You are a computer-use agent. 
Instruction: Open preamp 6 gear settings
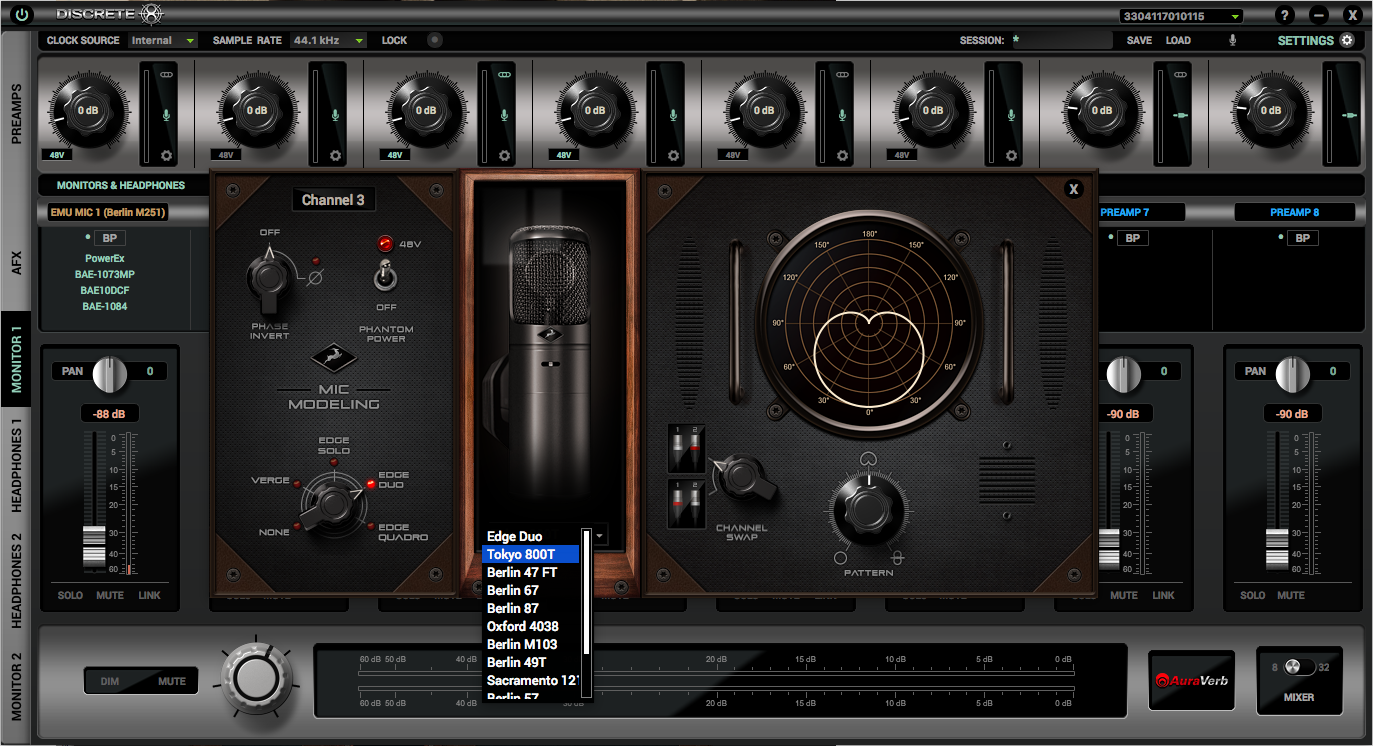coord(1011,156)
